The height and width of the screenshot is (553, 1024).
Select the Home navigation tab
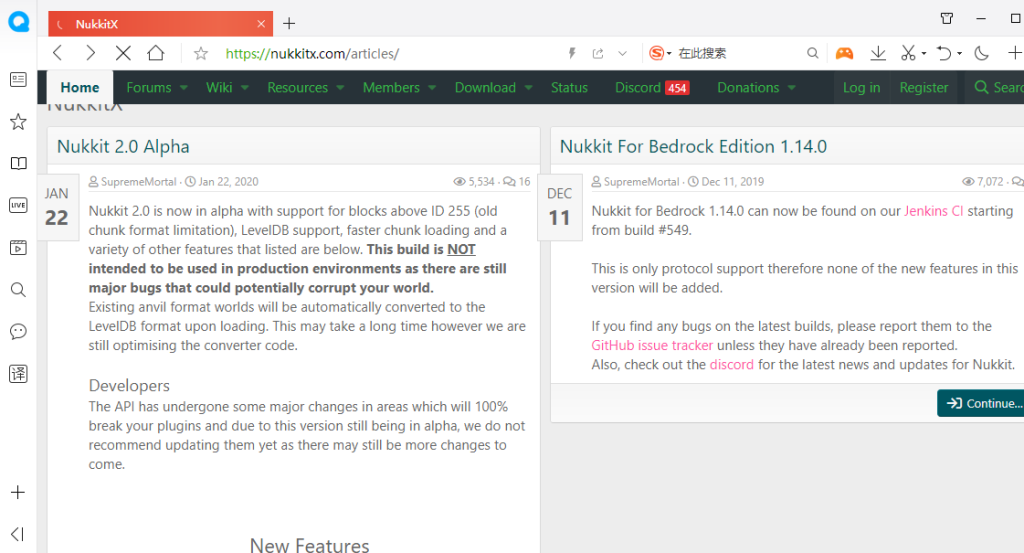80,87
